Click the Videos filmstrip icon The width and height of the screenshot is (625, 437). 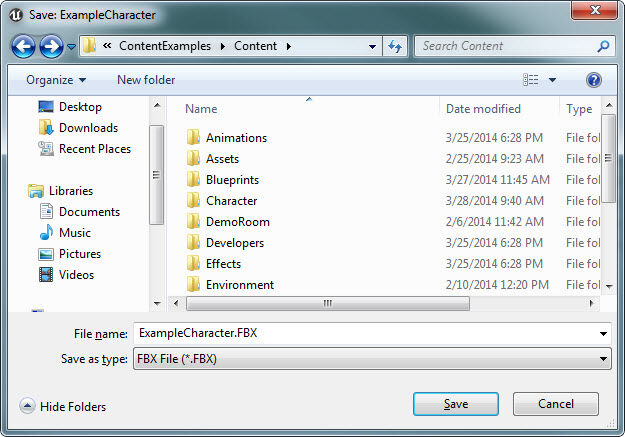click(46, 275)
